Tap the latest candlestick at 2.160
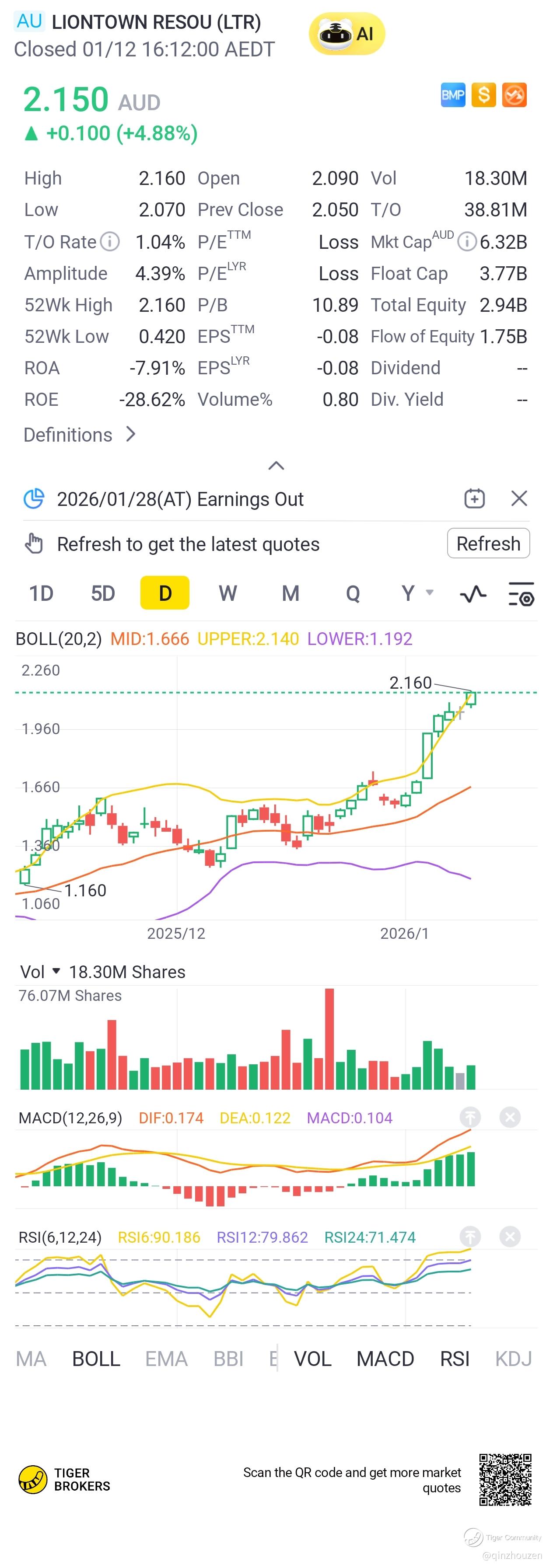Screen dimensions: 553x1568 tap(471, 698)
